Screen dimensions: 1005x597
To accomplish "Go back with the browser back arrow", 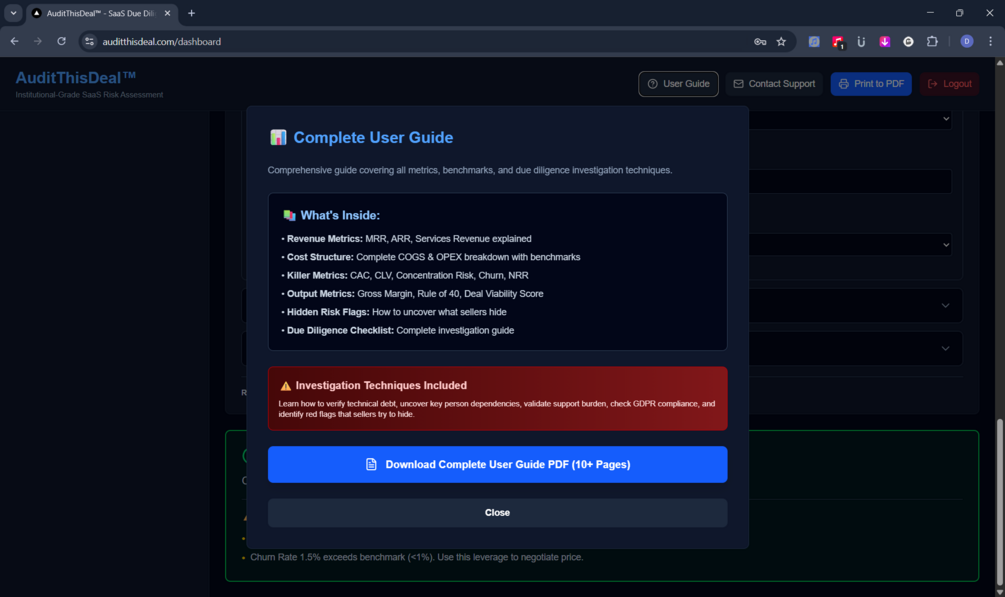I will pyautogui.click(x=14, y=41).
